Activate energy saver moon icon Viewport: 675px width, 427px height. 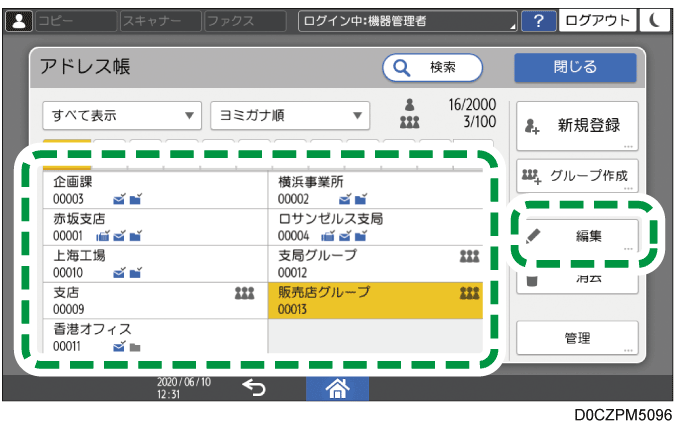[654, 21]
